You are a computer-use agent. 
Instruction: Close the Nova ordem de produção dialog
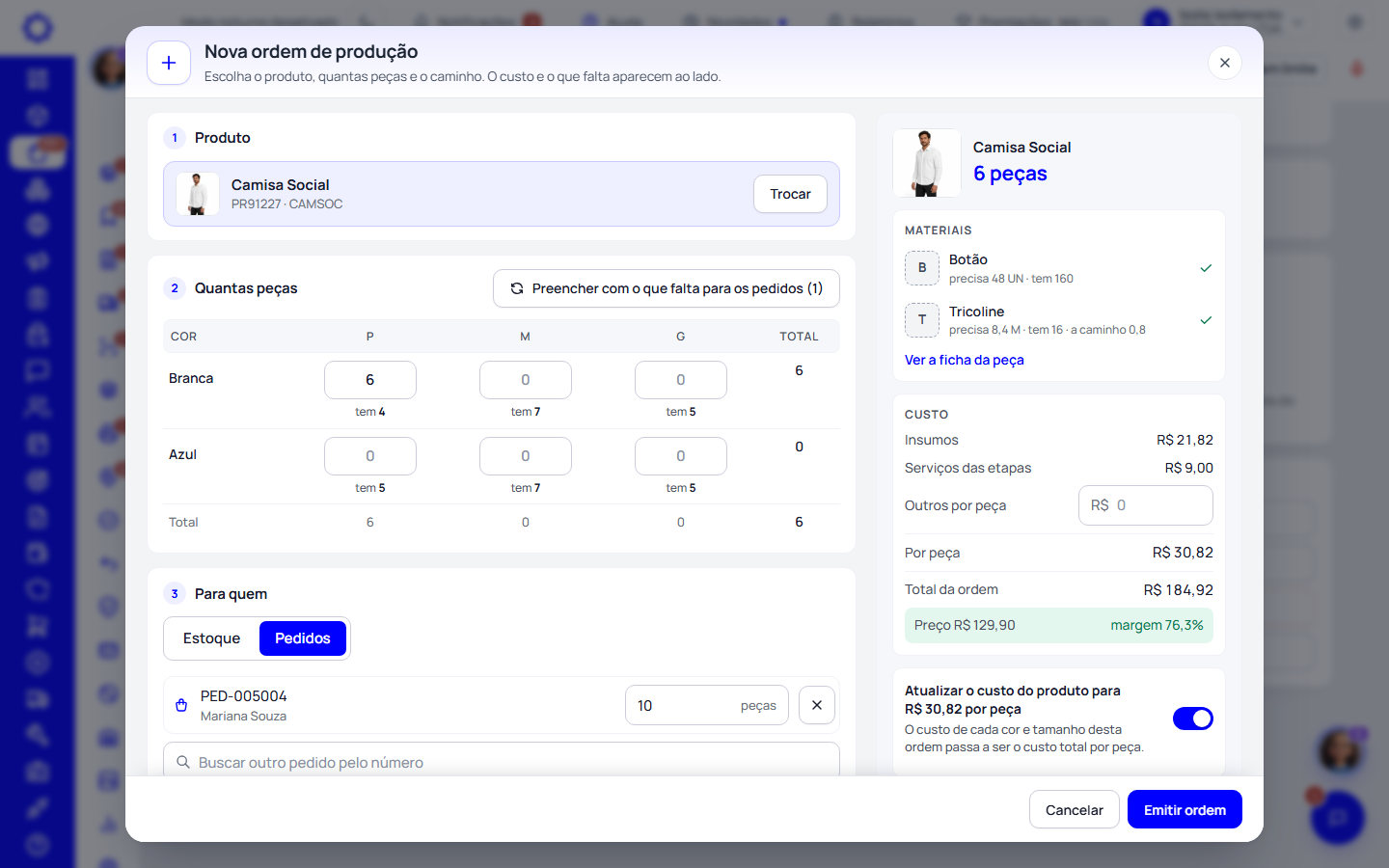coord(1224,63)
